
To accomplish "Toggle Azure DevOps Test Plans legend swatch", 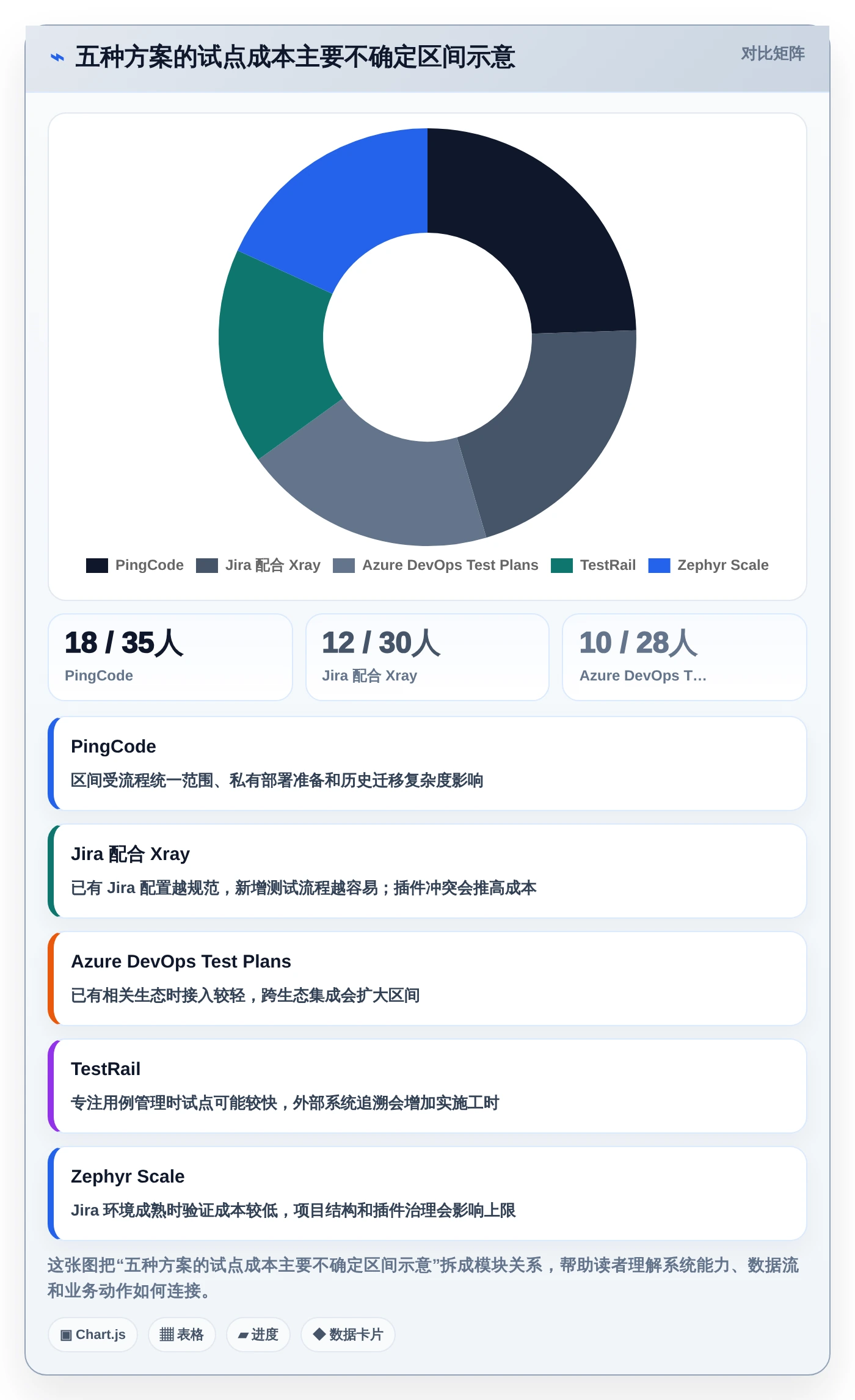I will pos(344,566).
